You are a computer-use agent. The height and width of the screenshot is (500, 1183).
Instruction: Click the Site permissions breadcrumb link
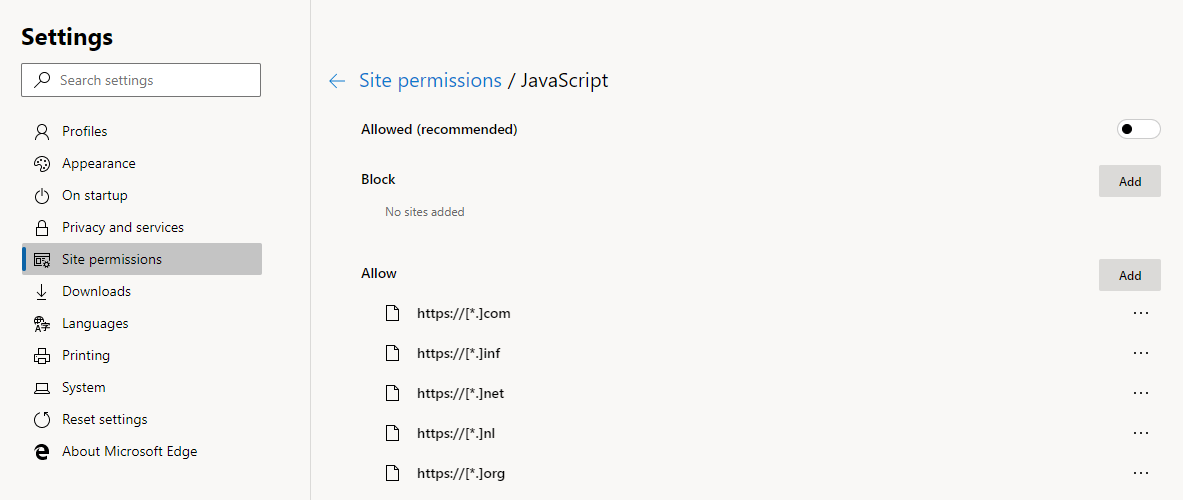[430, 81]
